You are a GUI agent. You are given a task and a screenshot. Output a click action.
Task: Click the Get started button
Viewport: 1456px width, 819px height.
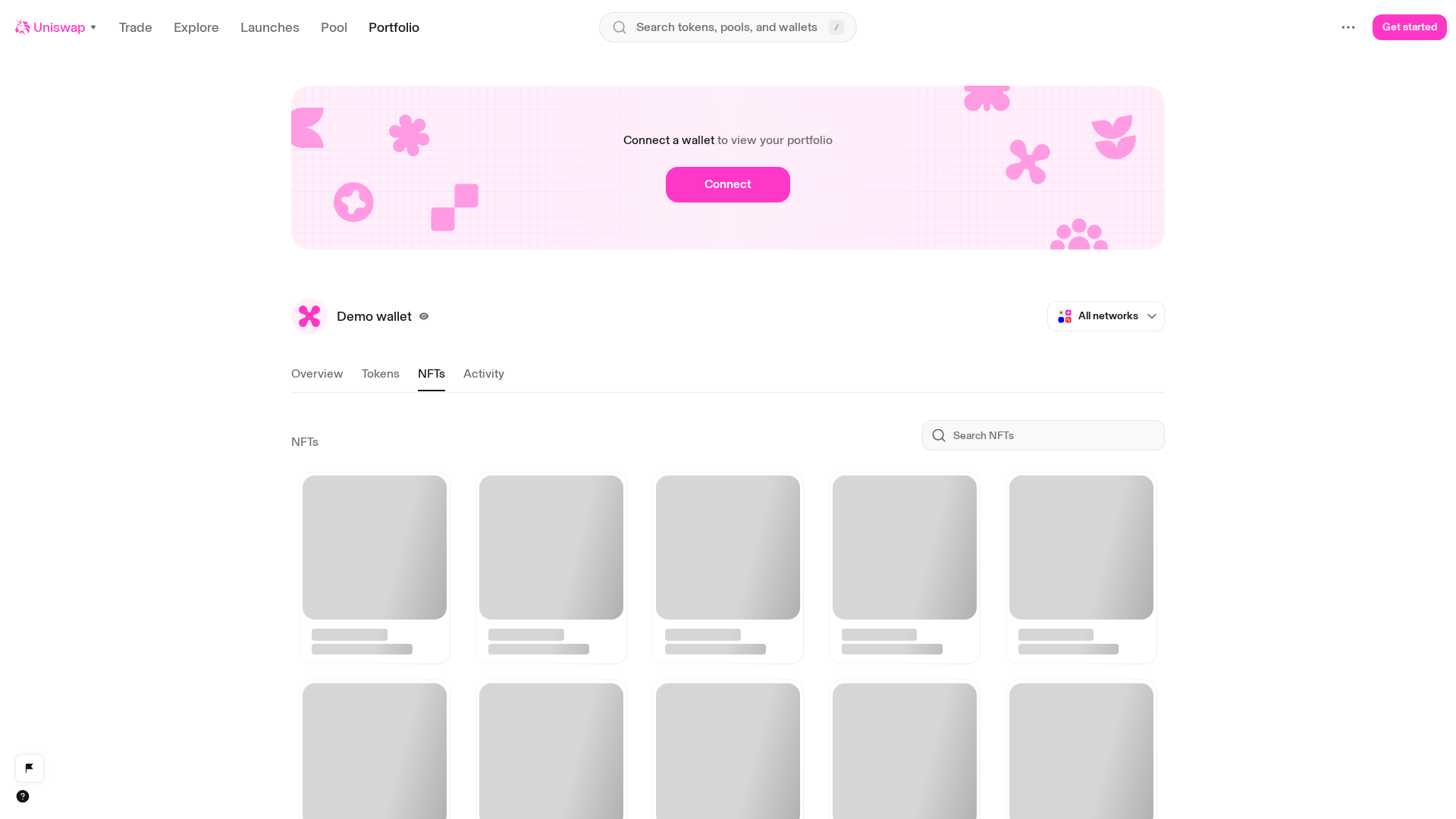click(1410, 27)
